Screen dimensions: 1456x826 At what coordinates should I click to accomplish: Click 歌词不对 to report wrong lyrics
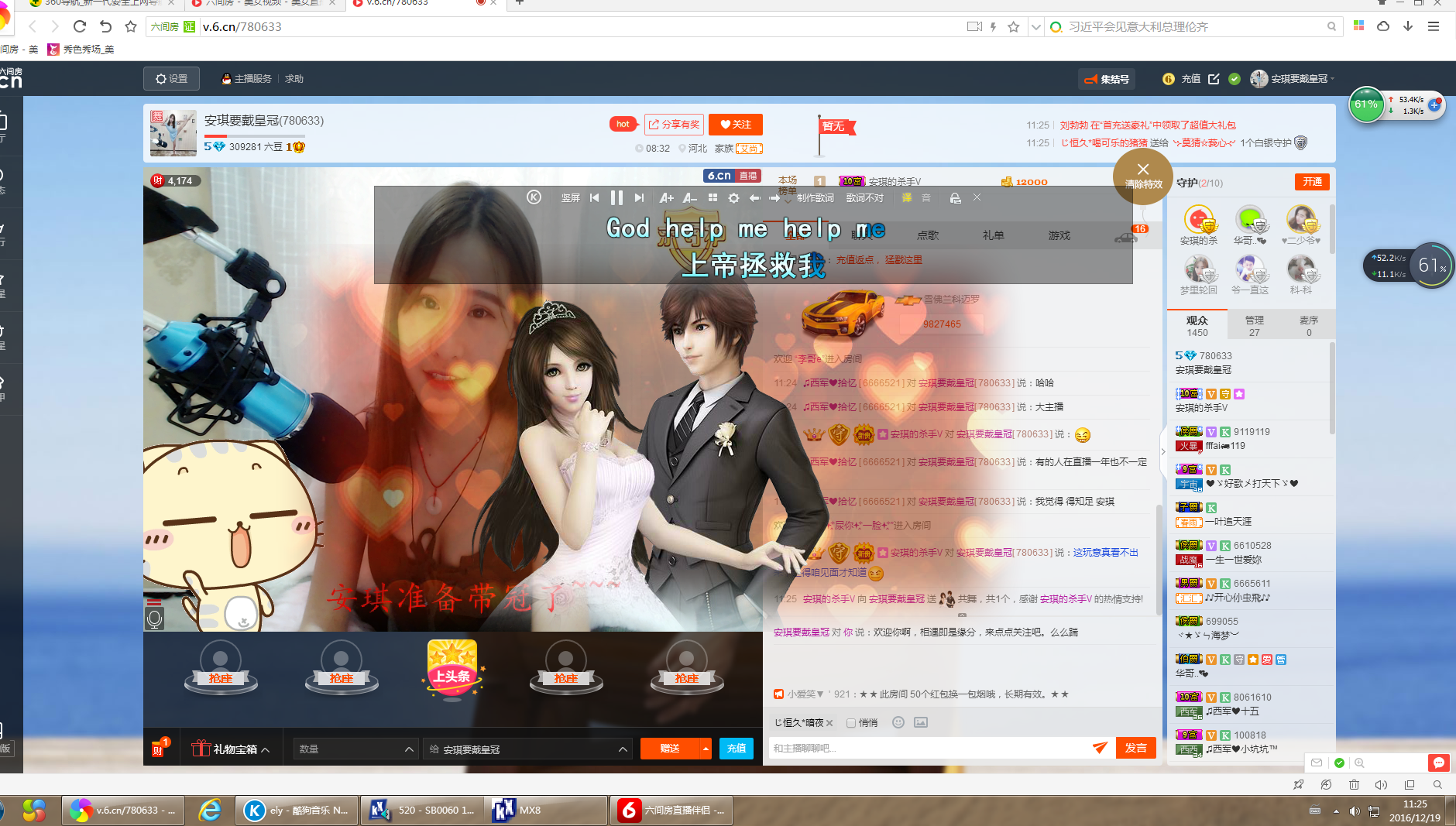(x=864, y=198)
